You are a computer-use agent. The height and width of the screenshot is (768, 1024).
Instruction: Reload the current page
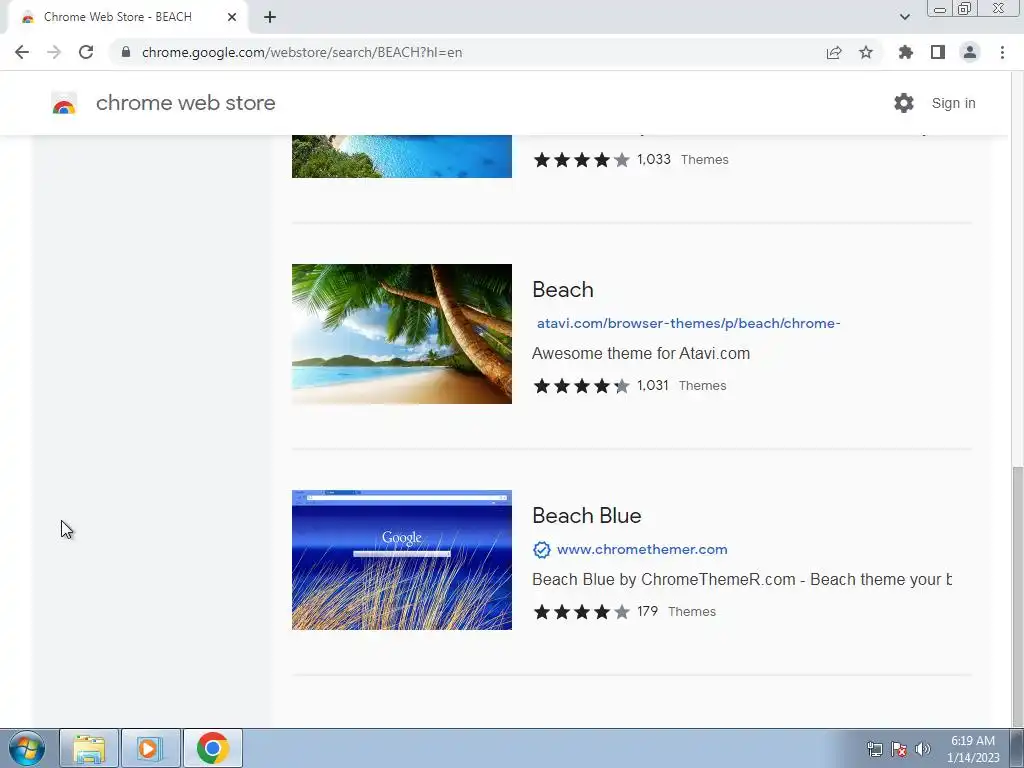point(86,52)
